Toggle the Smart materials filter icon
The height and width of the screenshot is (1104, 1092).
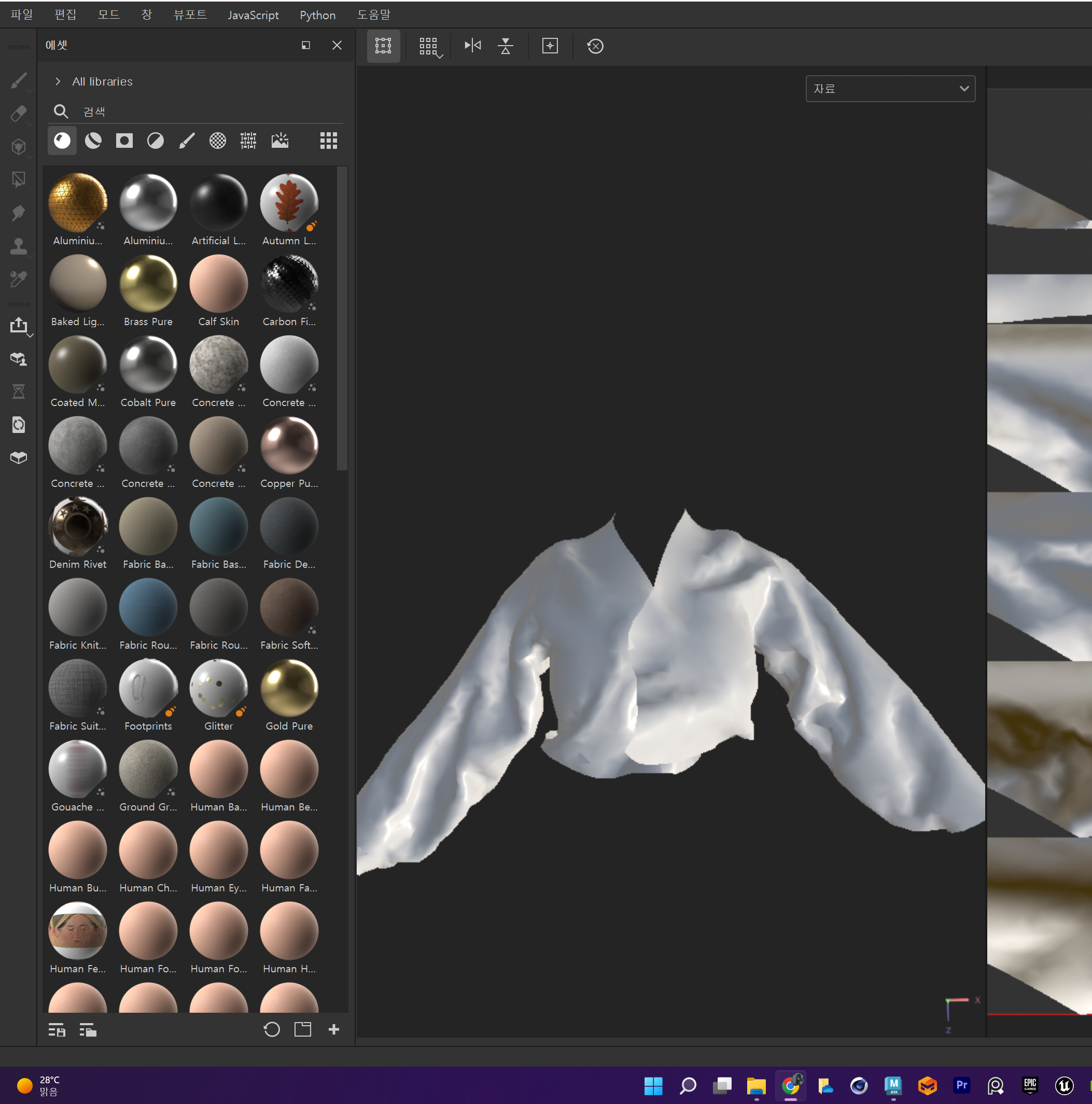(93, 141)
